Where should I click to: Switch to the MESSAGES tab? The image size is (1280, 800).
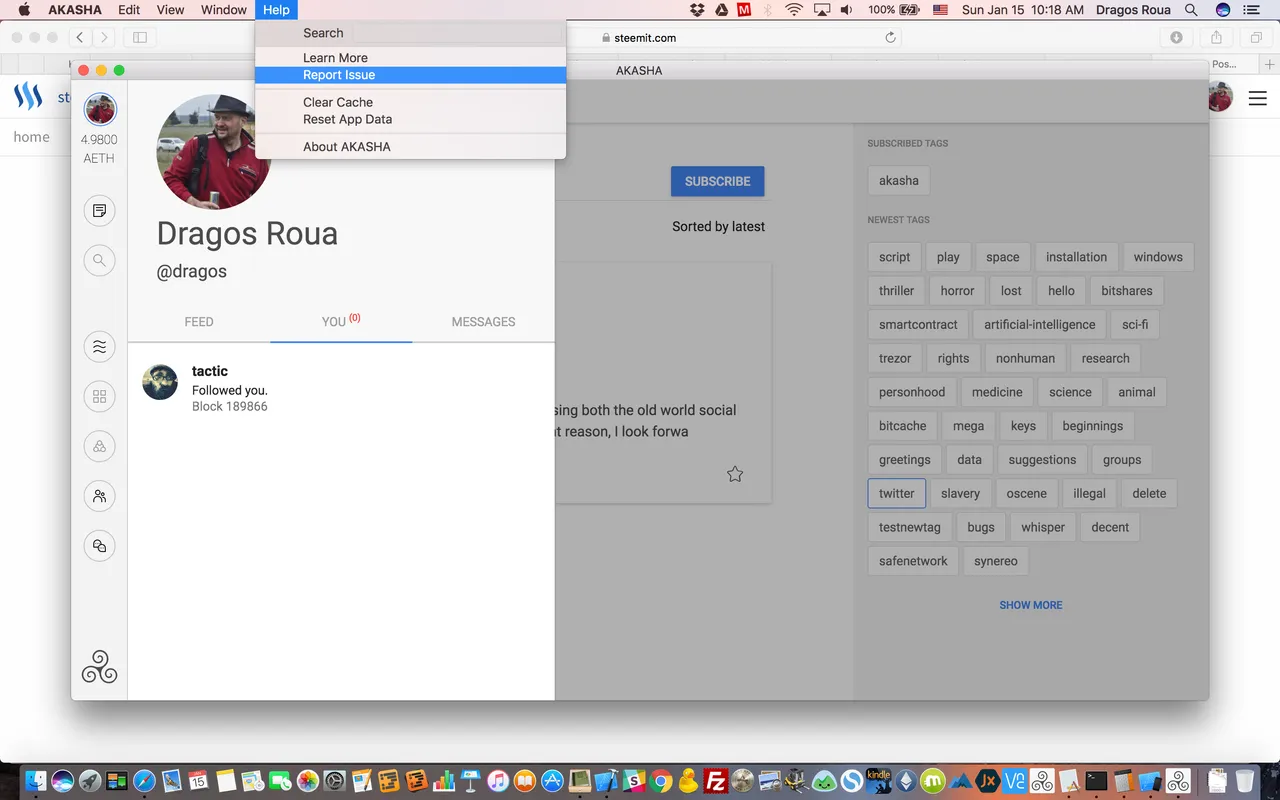coord(483,322)
